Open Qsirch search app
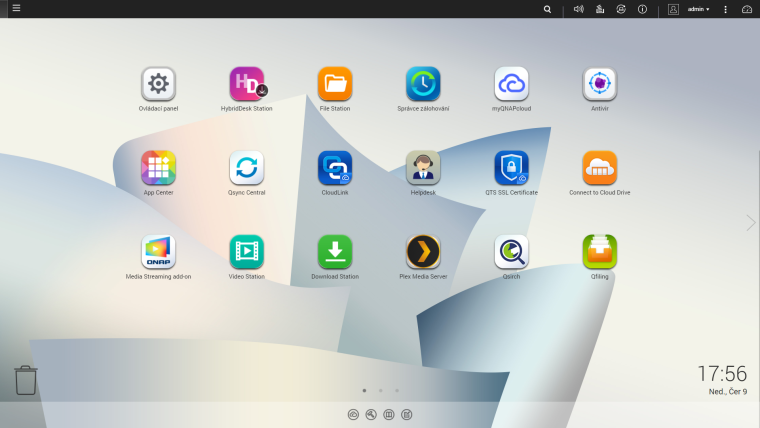 511,252
